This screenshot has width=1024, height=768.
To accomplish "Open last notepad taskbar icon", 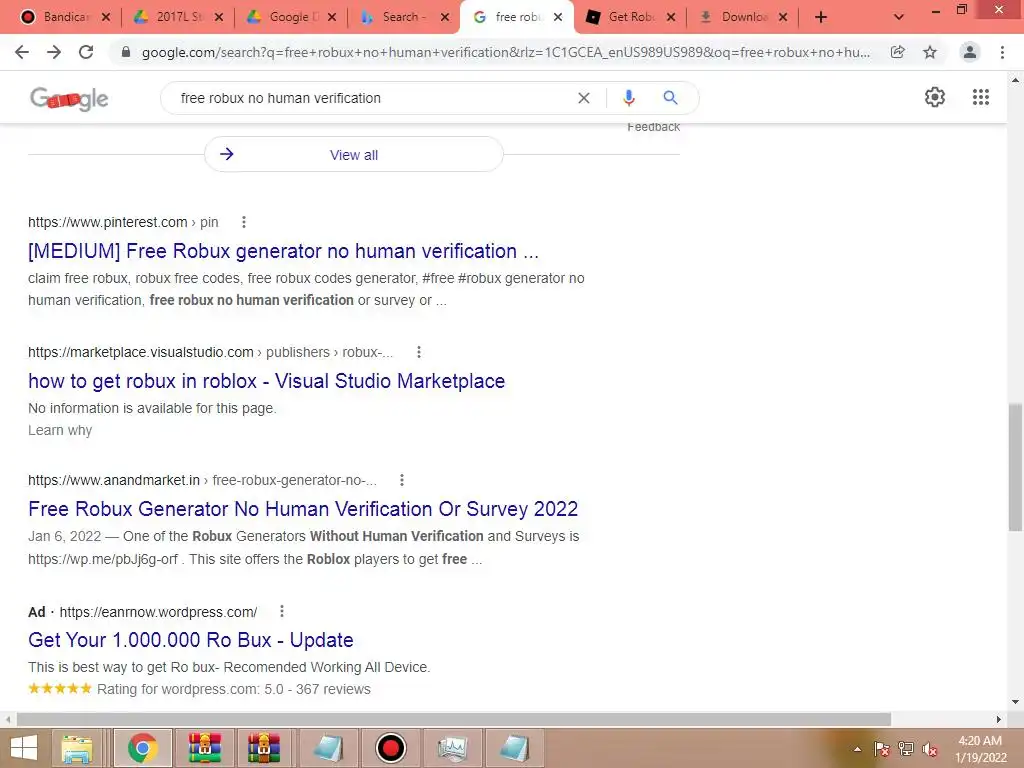I will 514,748.
